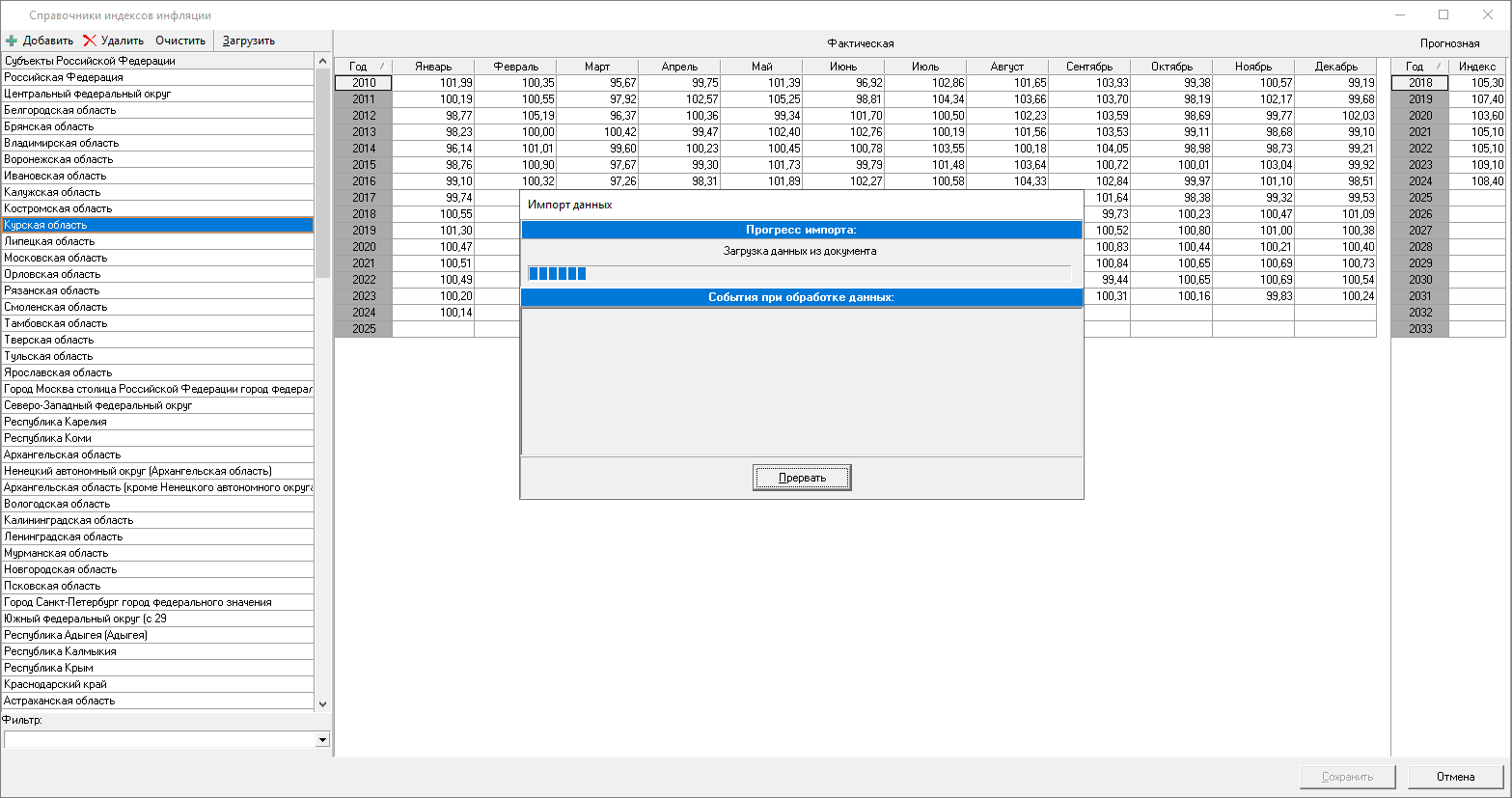Close the window with the X button
This screenshot has height=798, width=1512.
click(x=1487, y=14)
